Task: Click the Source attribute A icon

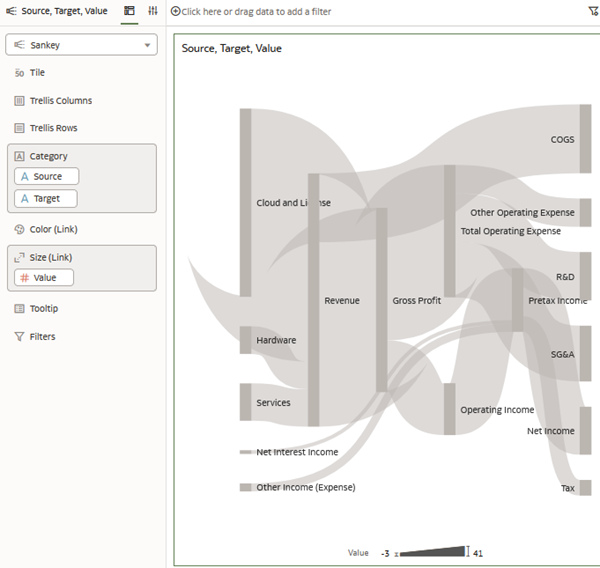Action: click(24, 176)
